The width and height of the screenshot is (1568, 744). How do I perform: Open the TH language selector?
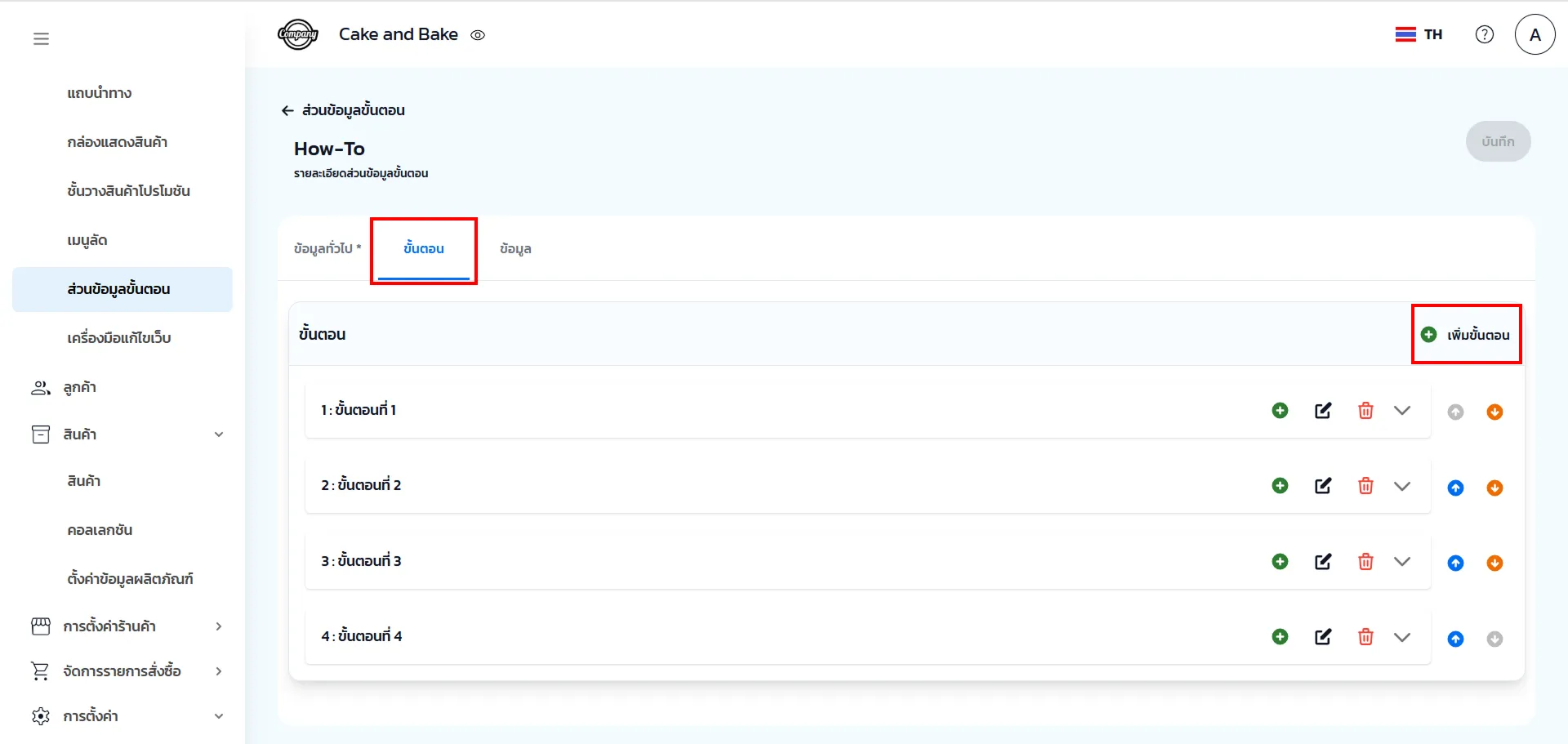(1419, 34)
